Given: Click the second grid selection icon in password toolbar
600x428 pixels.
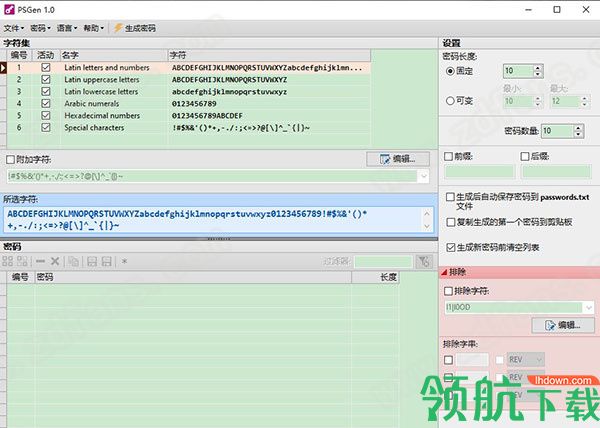Looking at the screenshot, I should point(22,262).
